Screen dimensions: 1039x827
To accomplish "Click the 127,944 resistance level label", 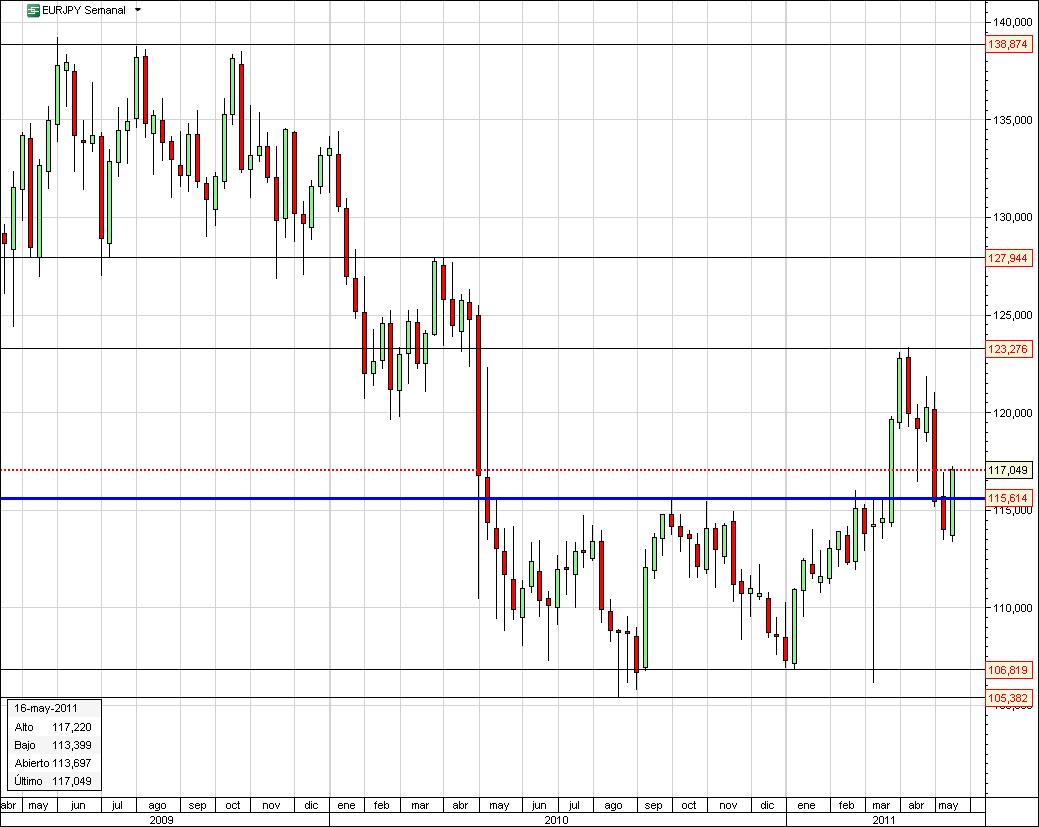I will point(1008,258).
